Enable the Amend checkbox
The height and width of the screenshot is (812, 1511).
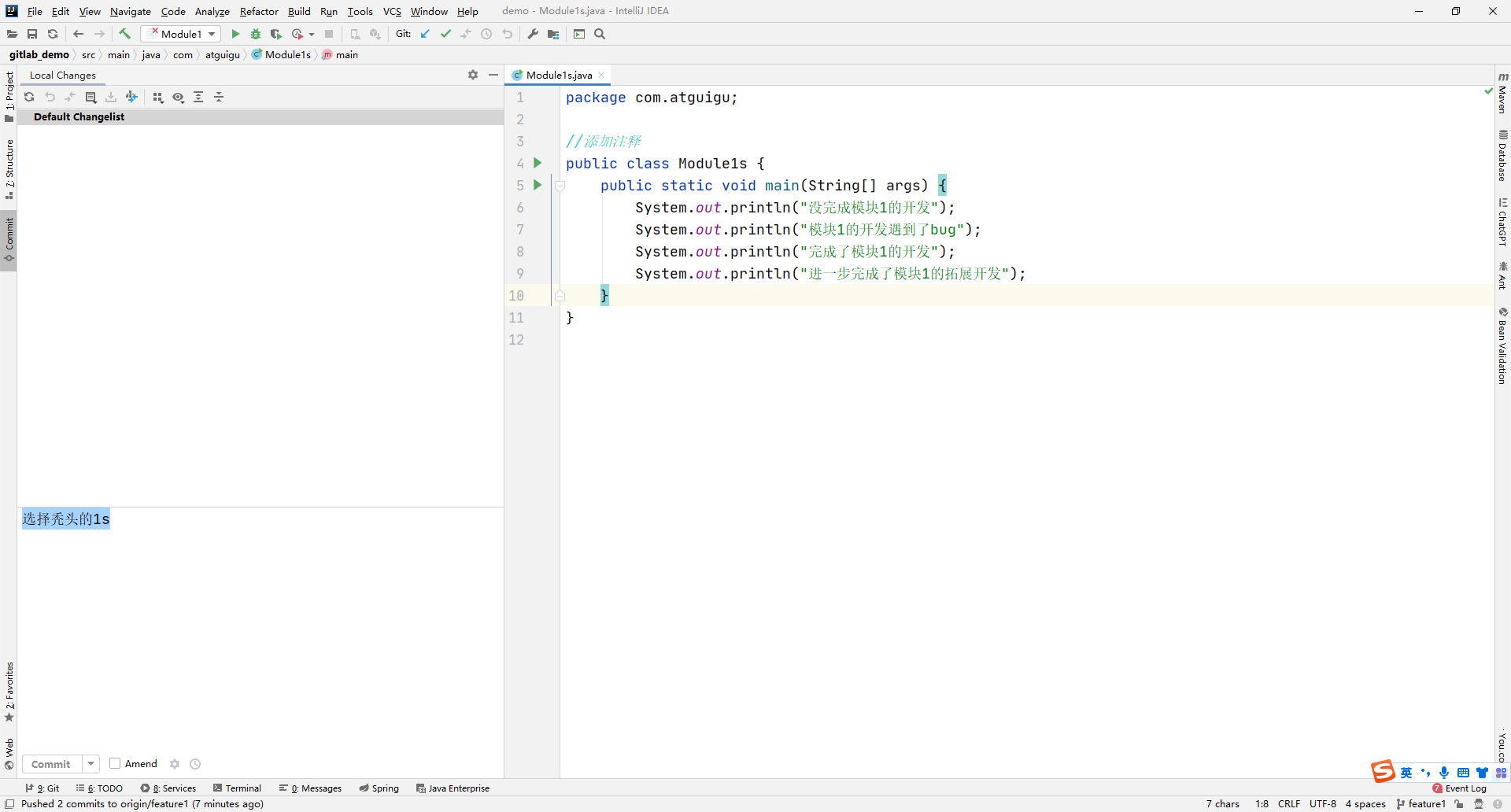tap(115, 763)
